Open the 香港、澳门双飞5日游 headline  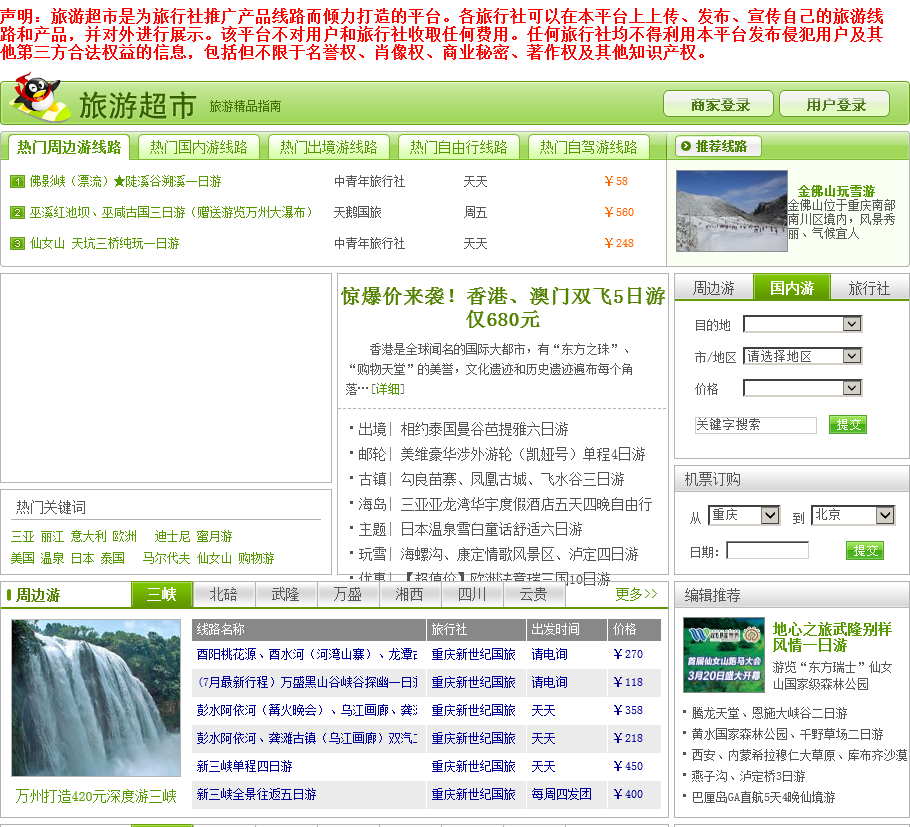pos(503,308)
